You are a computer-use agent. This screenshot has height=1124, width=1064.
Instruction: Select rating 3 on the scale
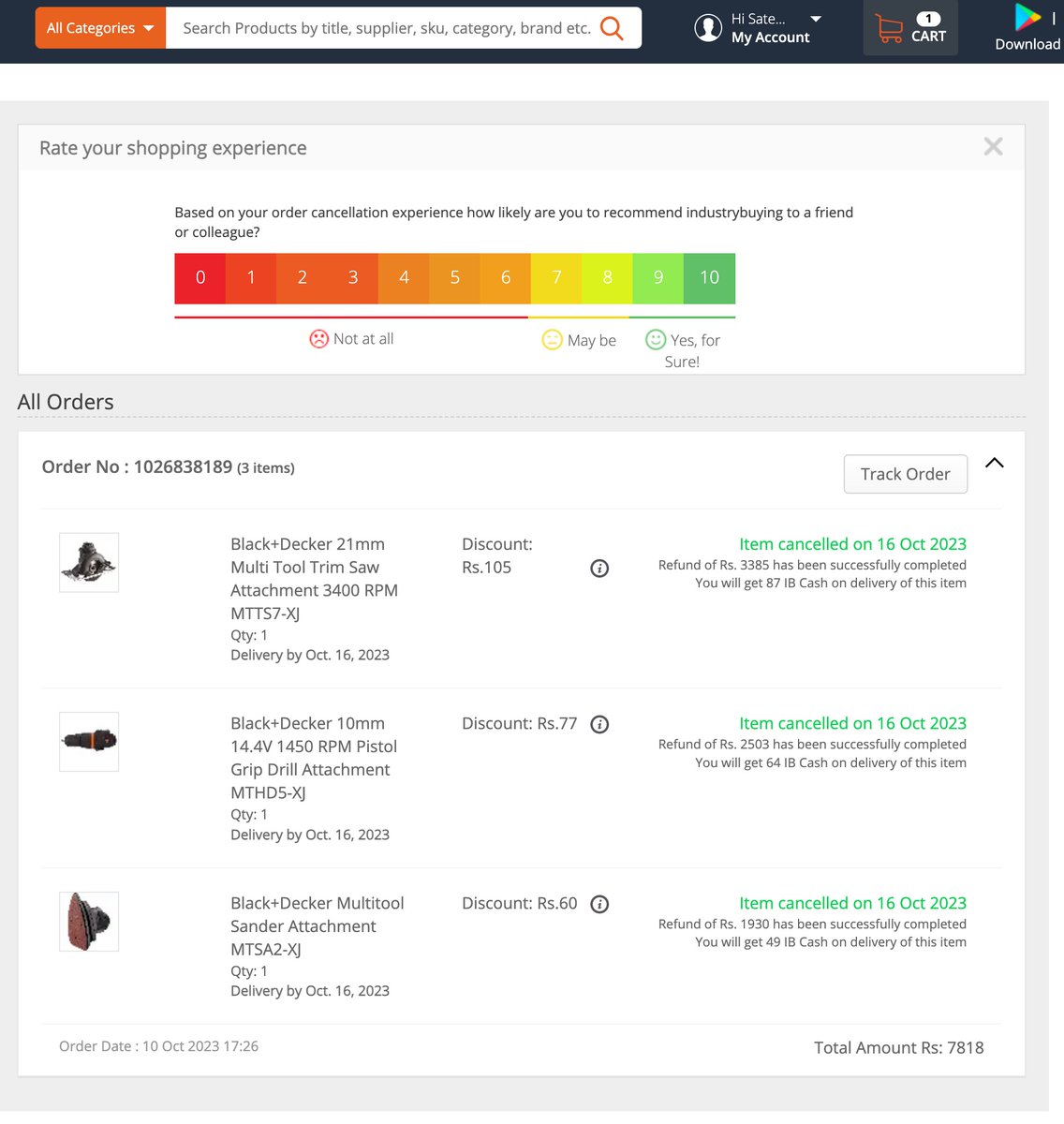click(353, 278)
